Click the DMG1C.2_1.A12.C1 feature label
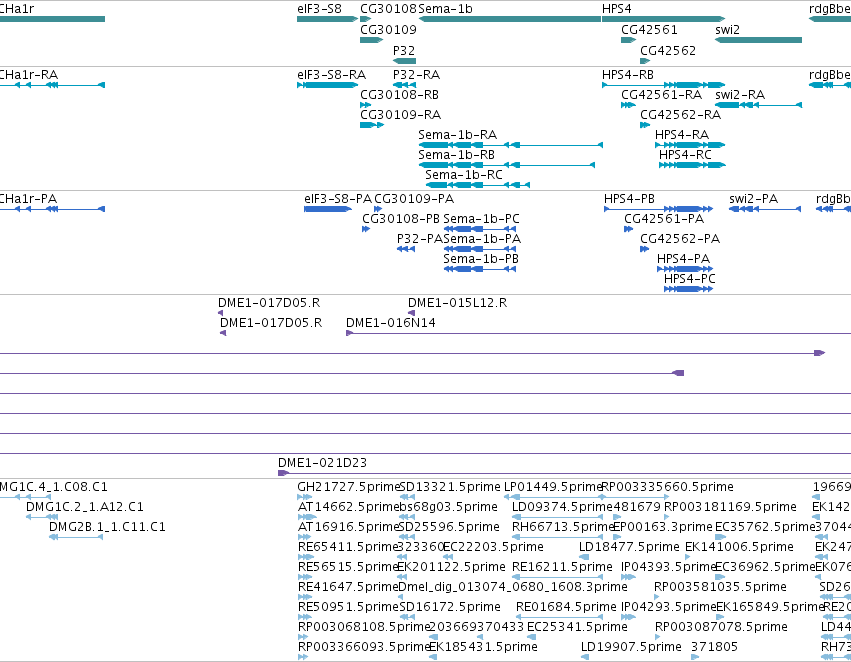The height and width of the screenshot is (662, 851). 85,507
